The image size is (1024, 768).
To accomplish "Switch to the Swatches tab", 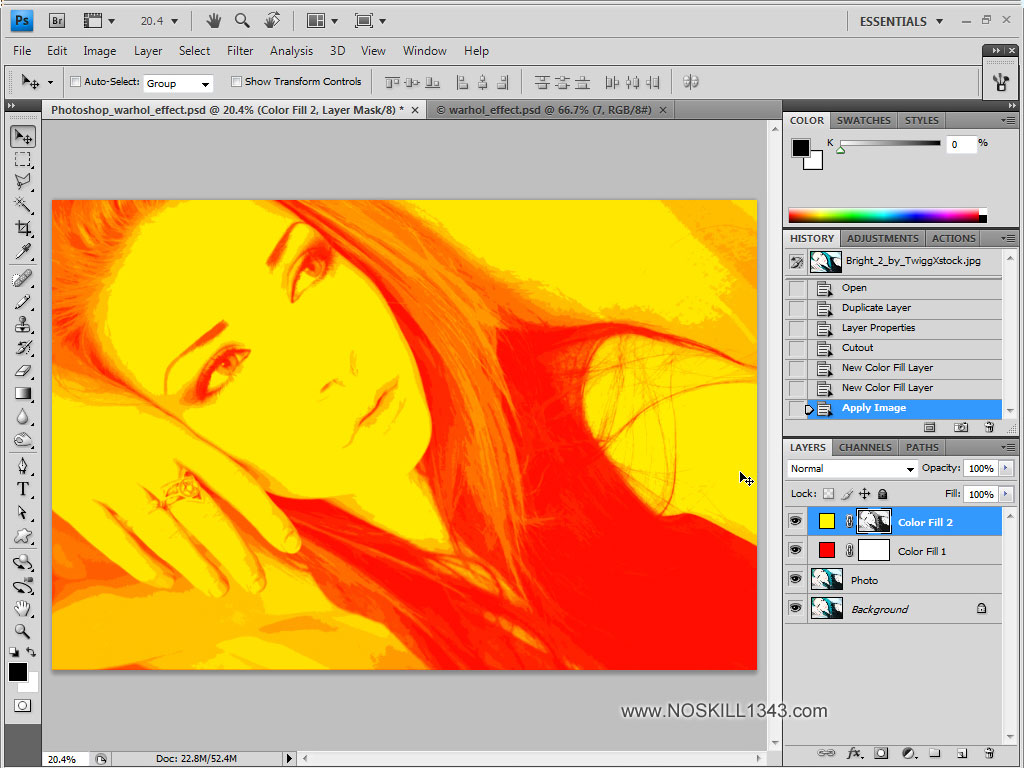I will 863,120.
